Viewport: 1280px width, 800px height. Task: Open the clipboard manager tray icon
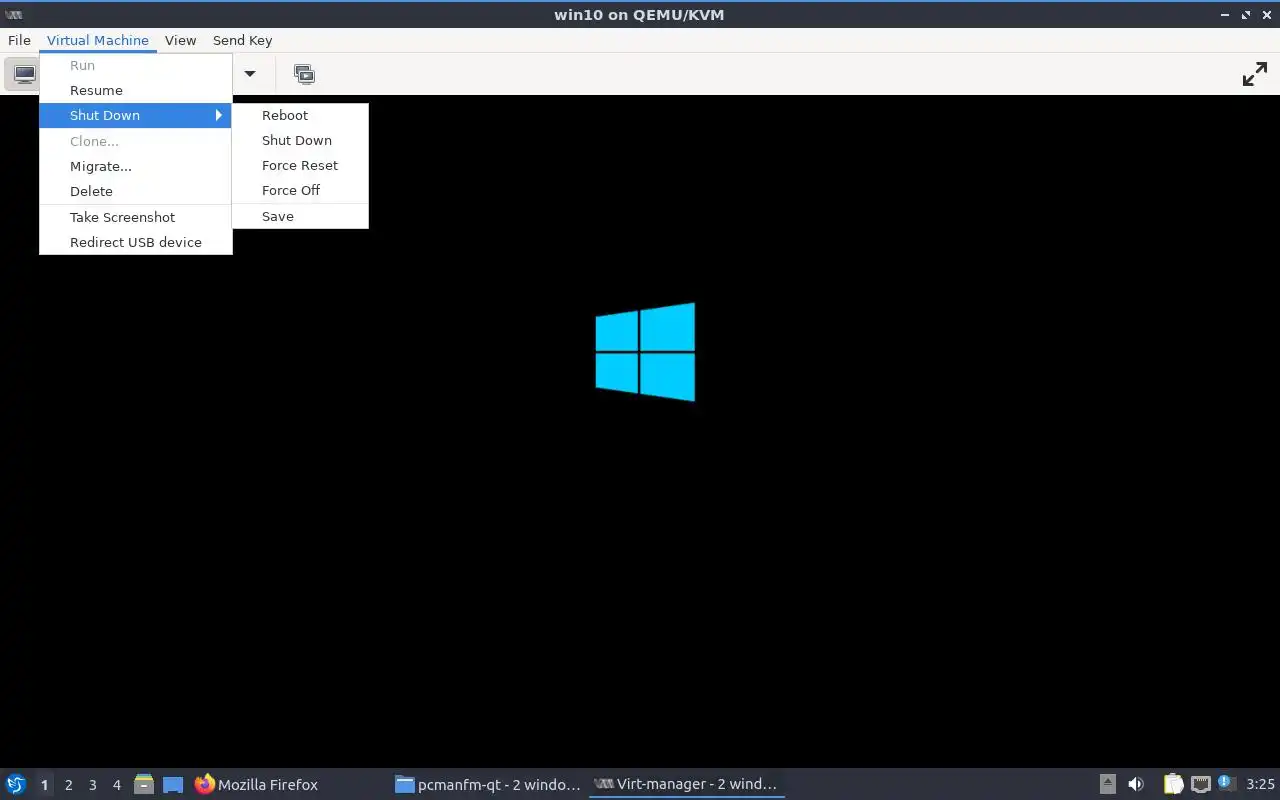coord(1173,784)
